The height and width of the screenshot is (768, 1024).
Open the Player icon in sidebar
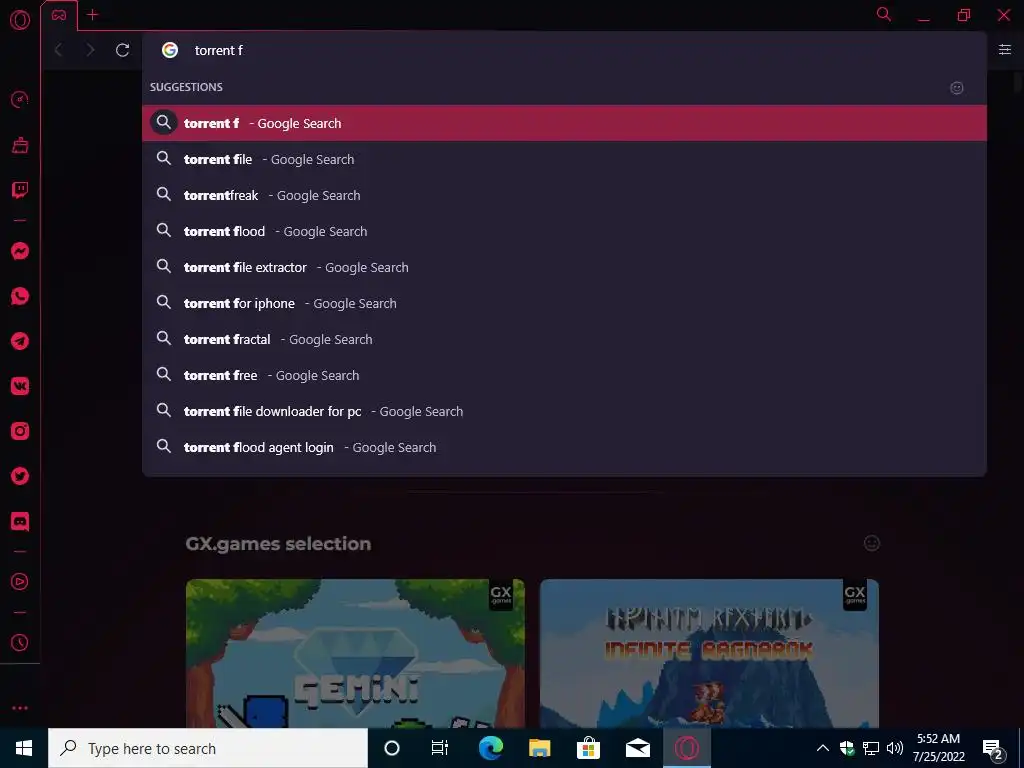(x=20, y=582)
